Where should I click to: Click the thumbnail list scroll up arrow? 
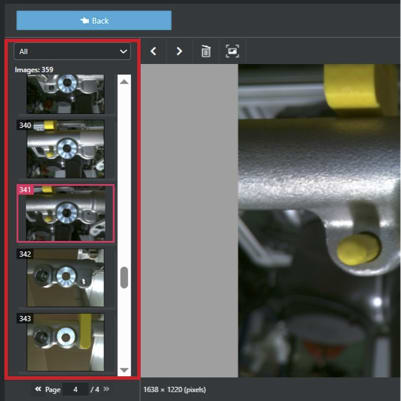pyautogui.click(x=124, y=82)
